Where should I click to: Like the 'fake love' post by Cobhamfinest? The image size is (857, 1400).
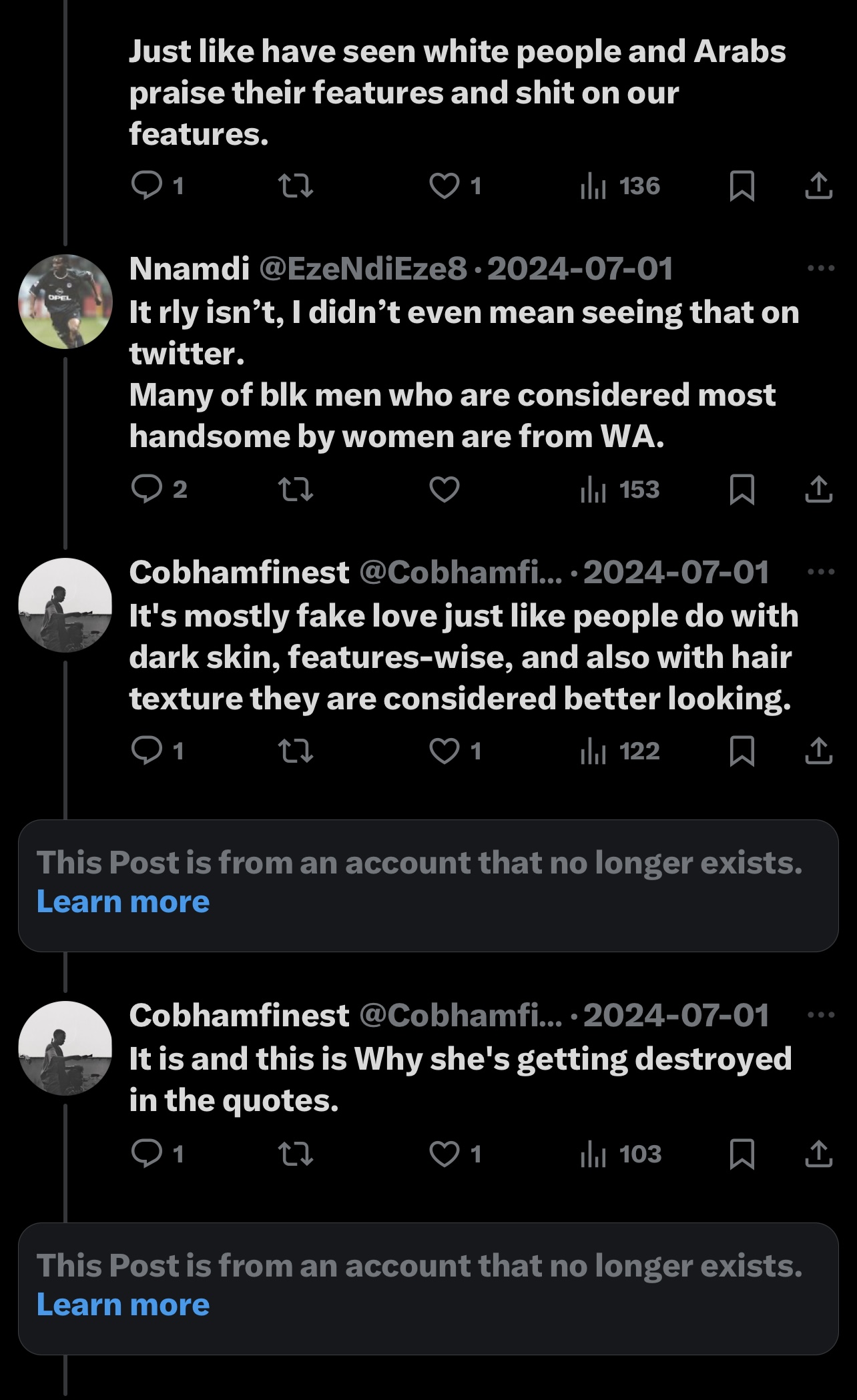(x=444, y=752)
